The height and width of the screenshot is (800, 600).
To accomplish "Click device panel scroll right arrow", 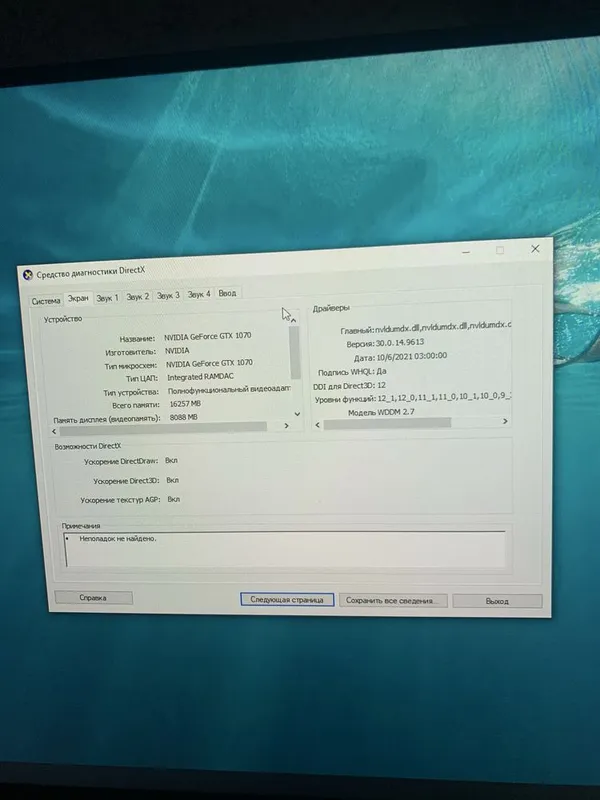I will (x=286, y=426).
